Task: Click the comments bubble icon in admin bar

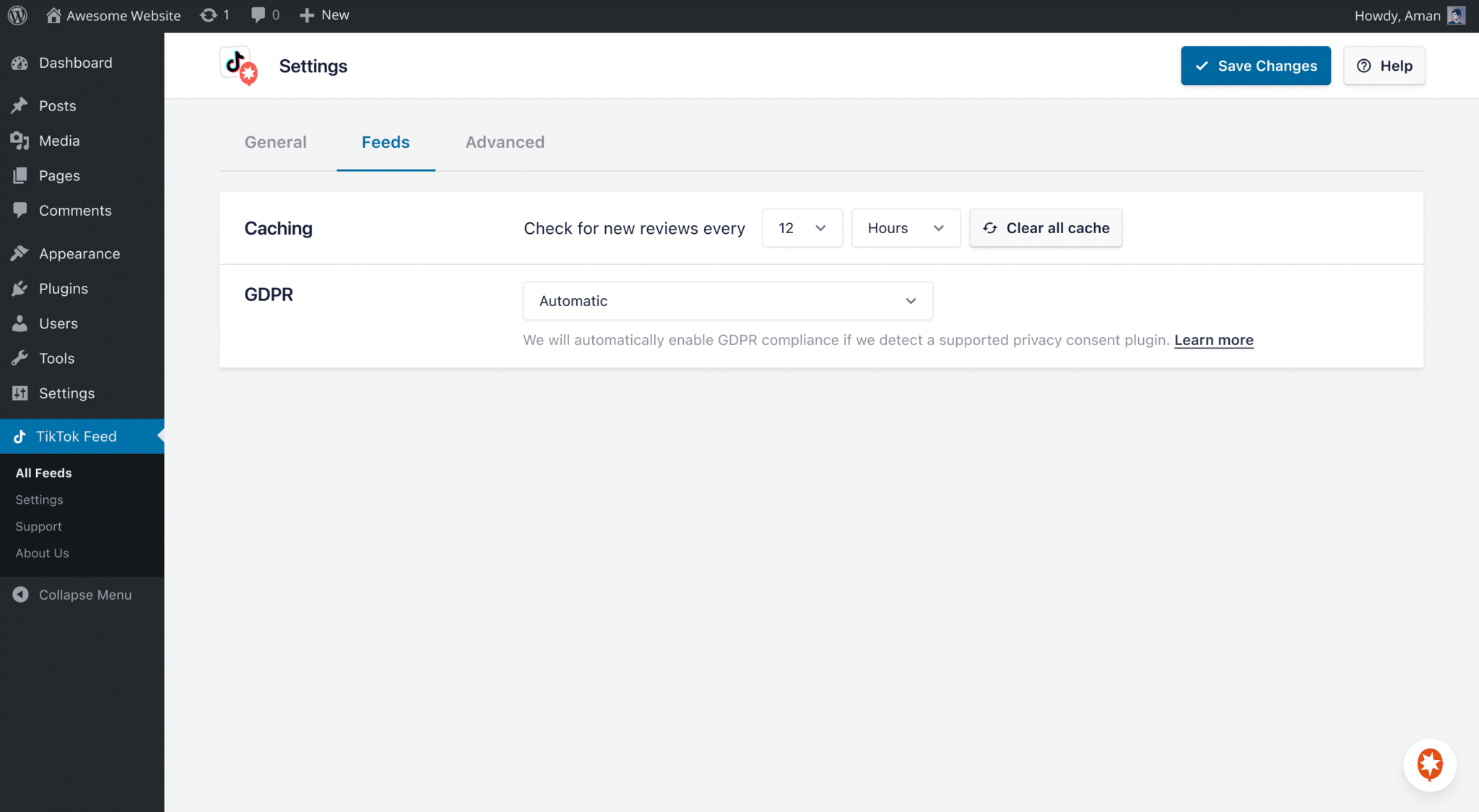Action: click(258, 15)
